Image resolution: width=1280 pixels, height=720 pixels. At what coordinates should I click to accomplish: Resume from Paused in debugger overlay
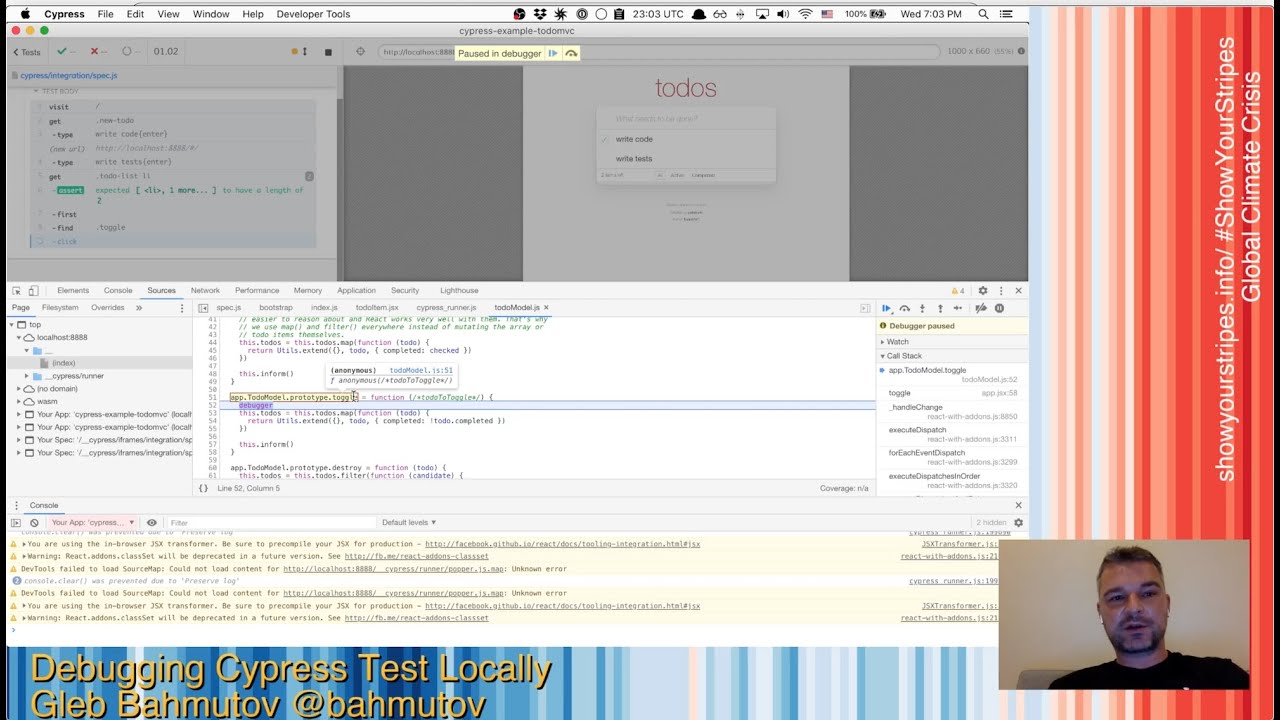[553, 53]
